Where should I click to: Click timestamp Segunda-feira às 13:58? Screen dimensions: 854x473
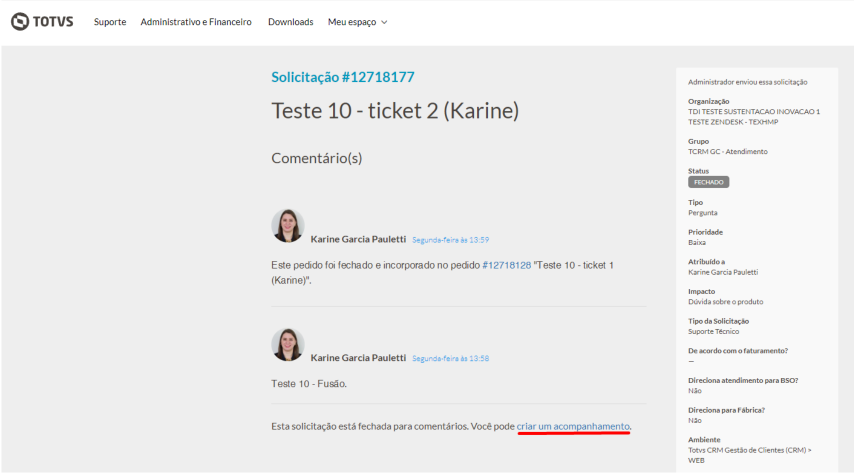click(x=450, y=359)
